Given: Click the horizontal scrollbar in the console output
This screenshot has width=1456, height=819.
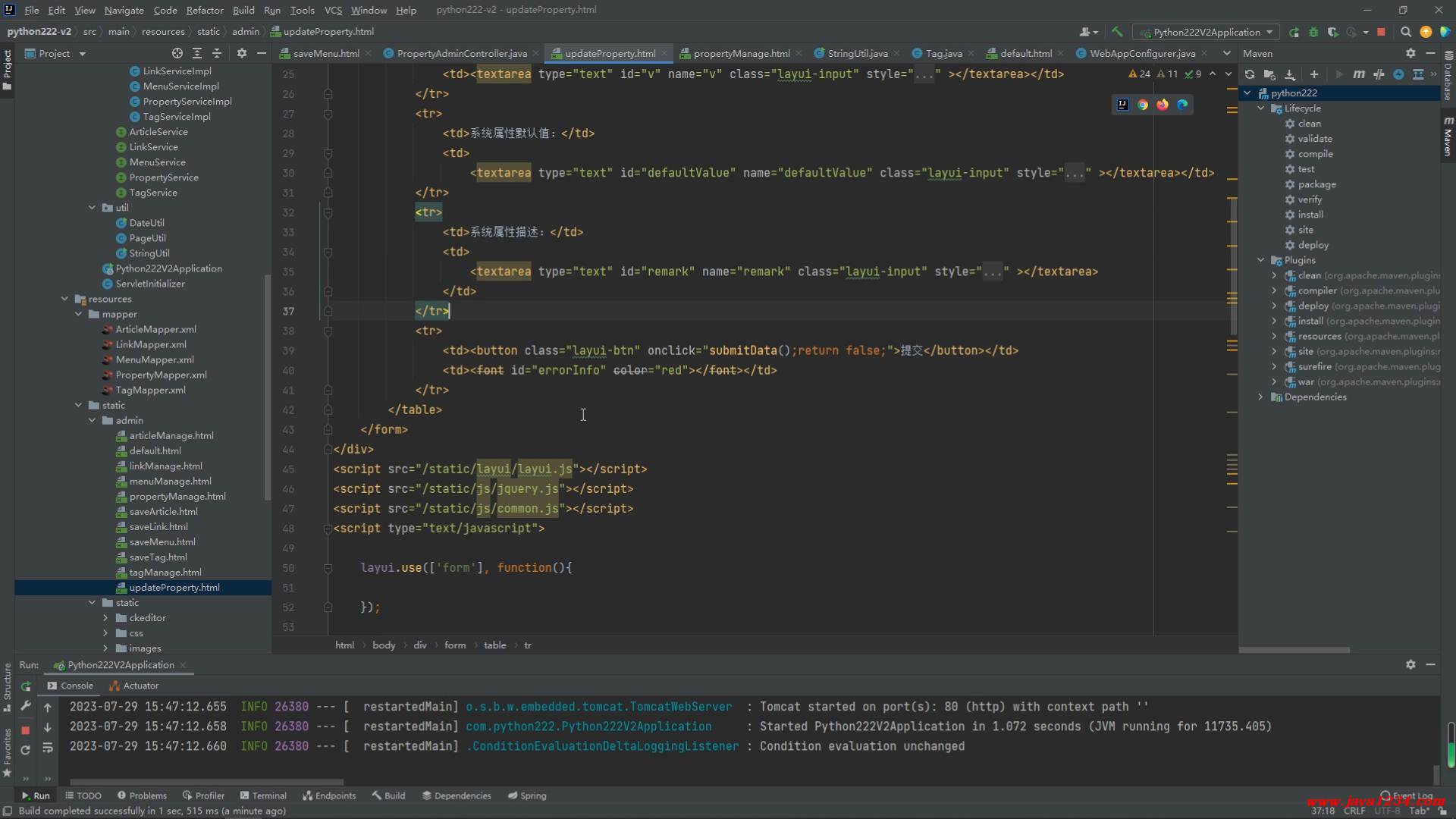Looking at the screenshot, I should coord(206,782).
